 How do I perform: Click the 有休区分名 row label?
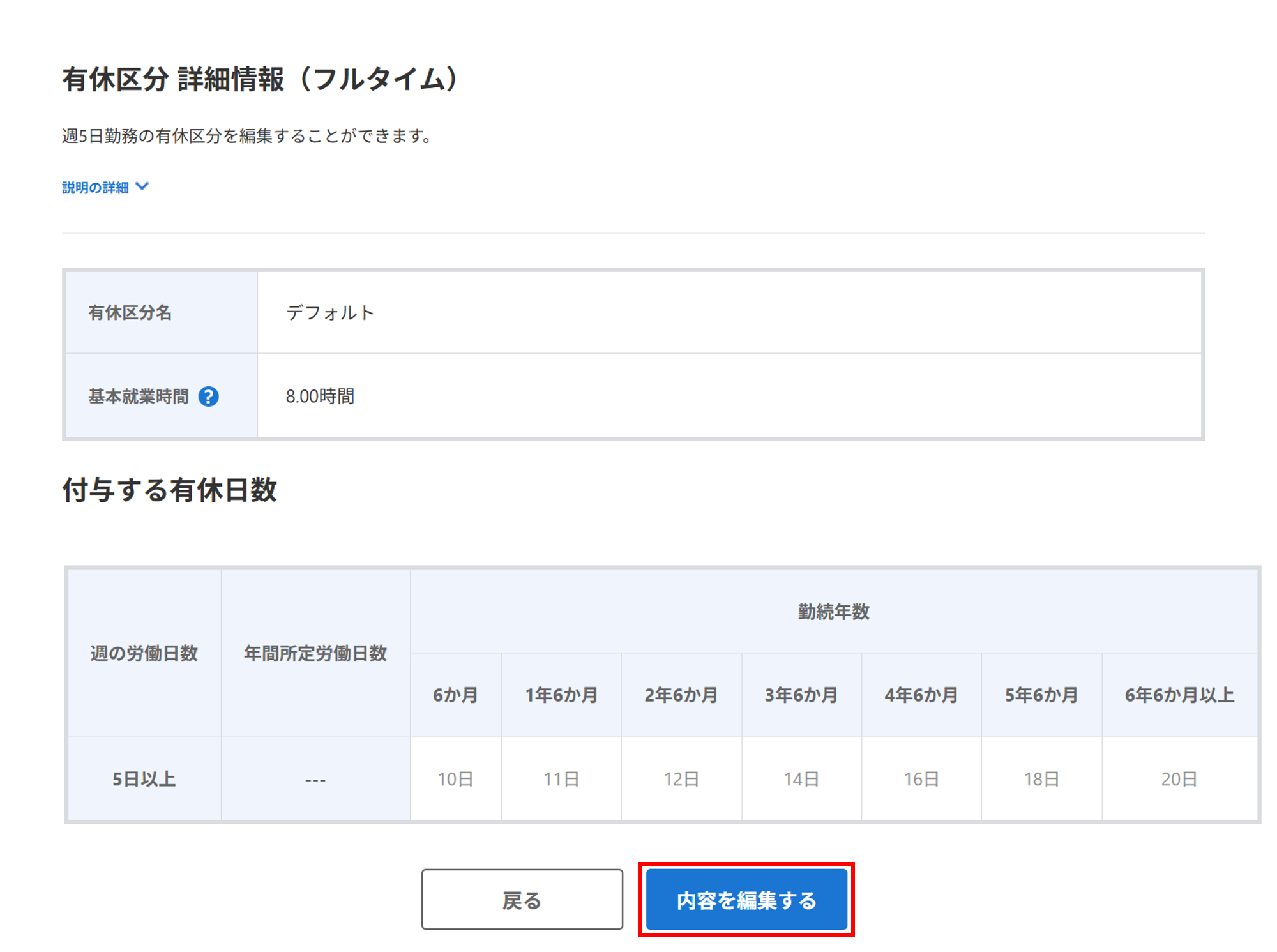(x=130, y=312)
